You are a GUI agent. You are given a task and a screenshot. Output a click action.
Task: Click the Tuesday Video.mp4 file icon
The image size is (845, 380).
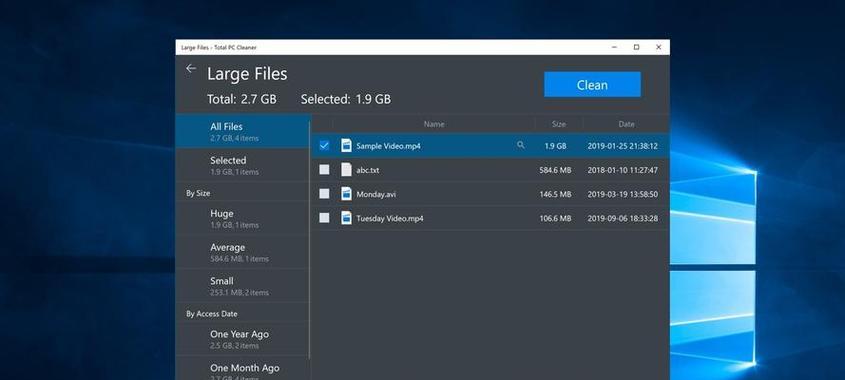[347, 218]
